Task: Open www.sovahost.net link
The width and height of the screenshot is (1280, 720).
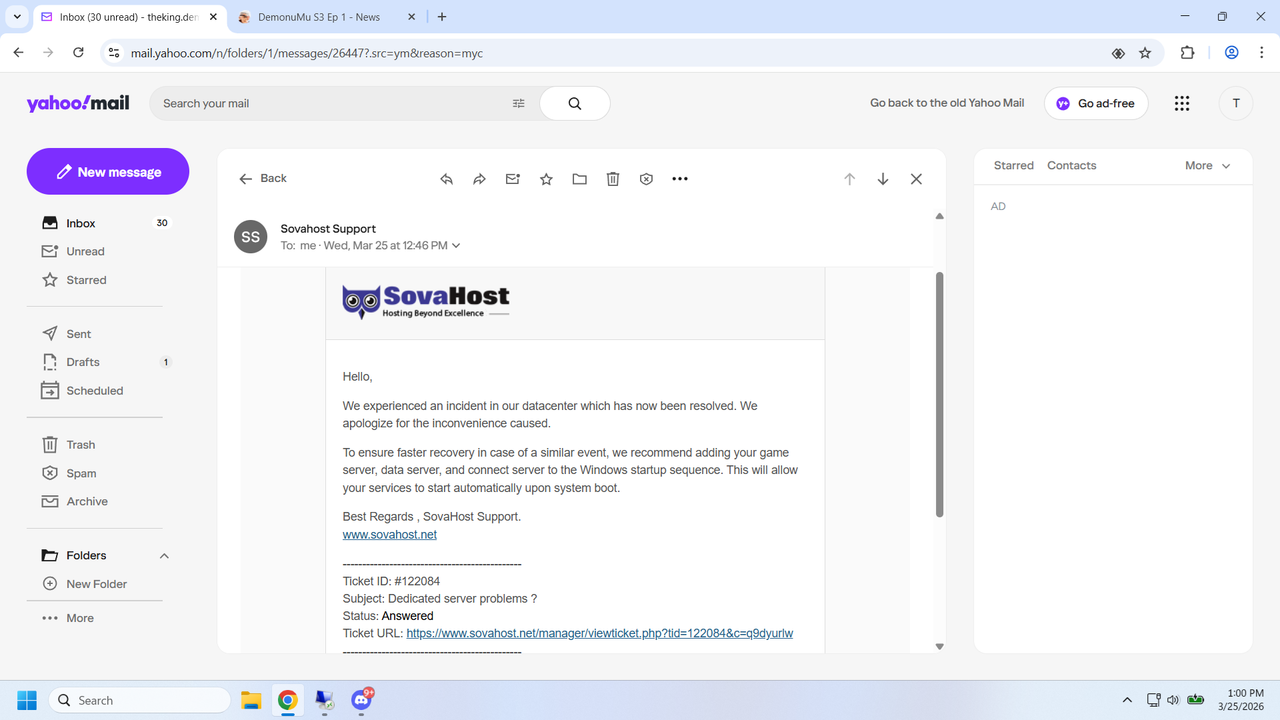Action: (390, 535)
